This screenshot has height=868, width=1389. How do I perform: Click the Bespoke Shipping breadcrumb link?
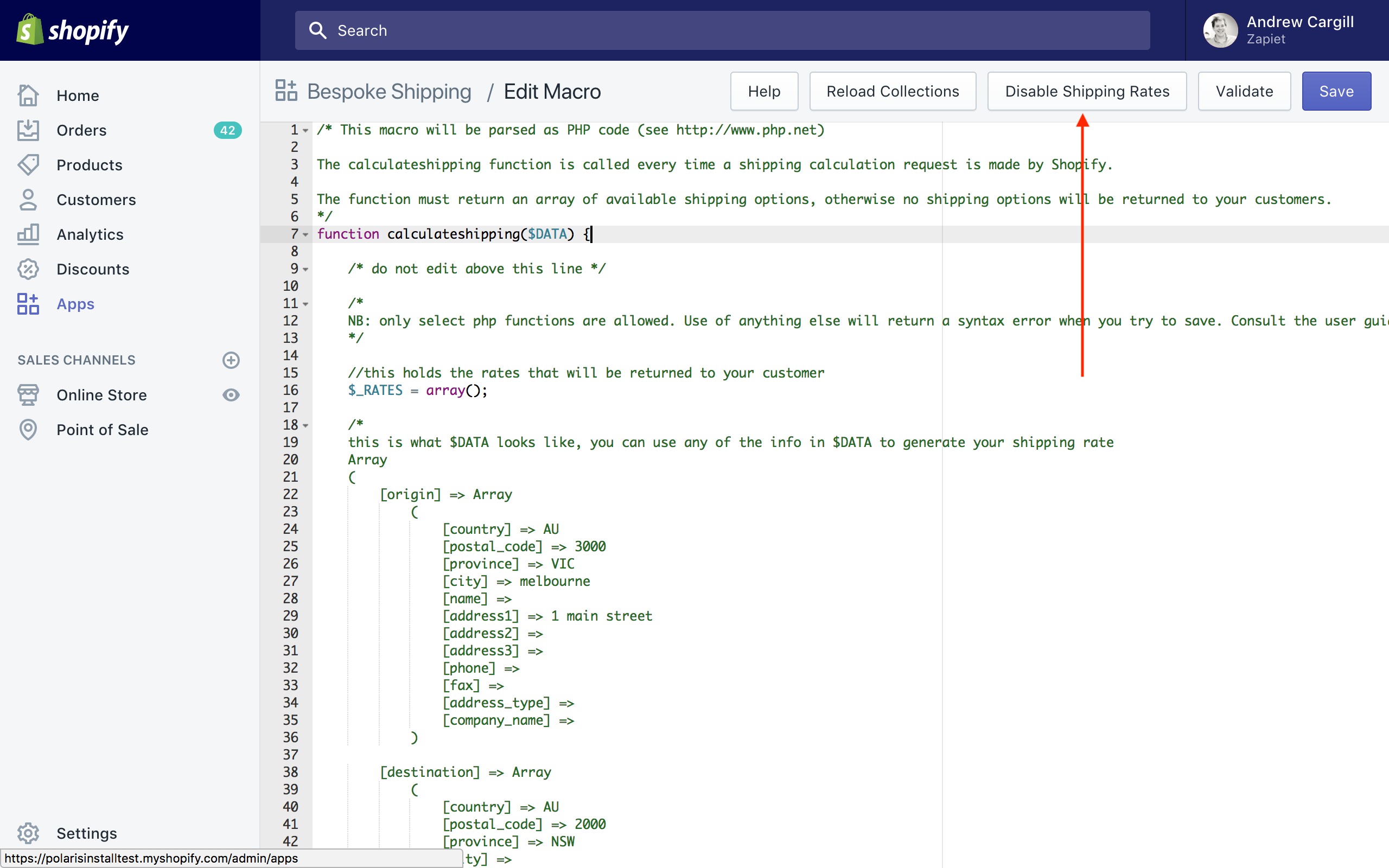(389, 91)
